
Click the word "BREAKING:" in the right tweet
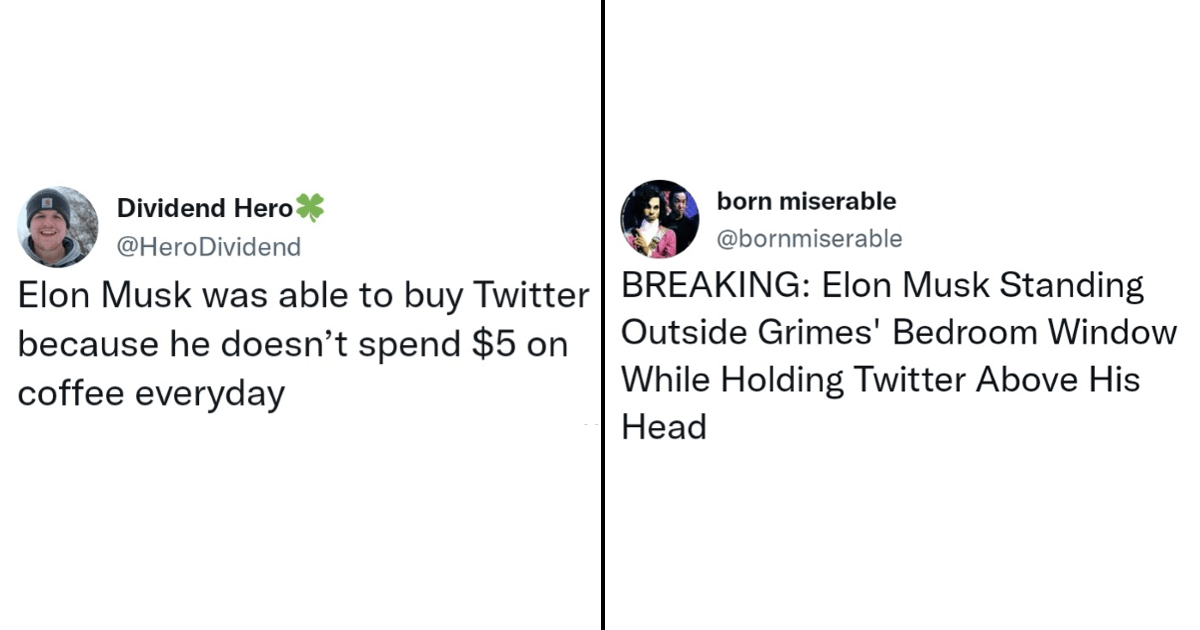[x=715, y=286]
